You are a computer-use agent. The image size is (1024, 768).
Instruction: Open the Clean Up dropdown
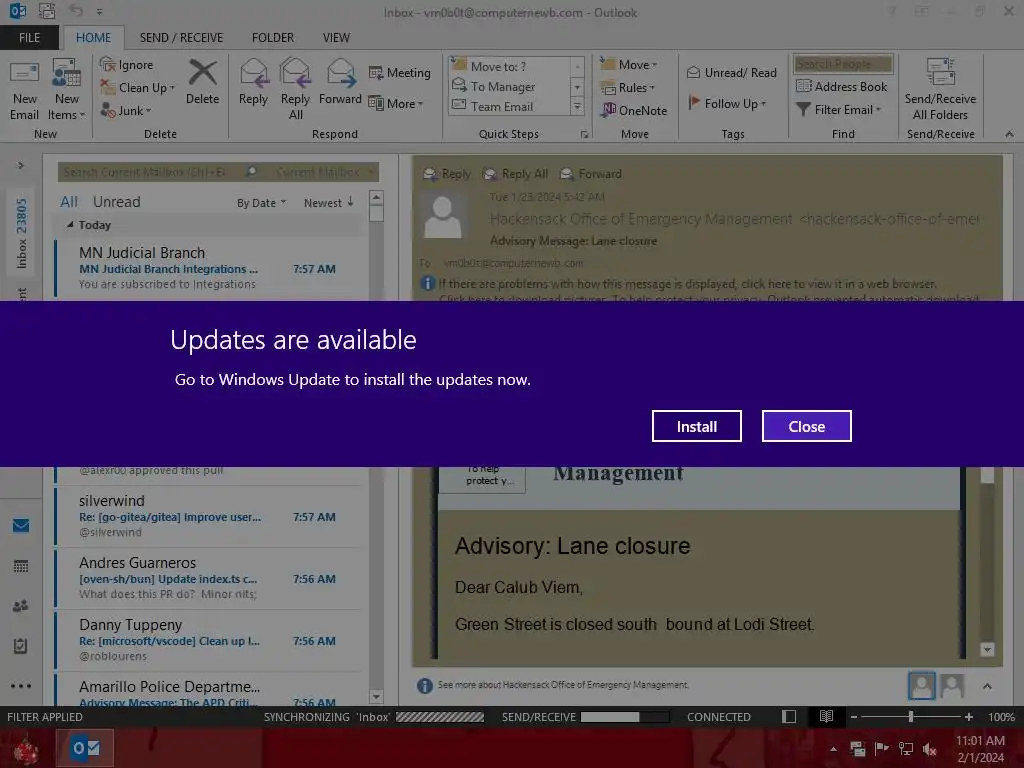tap(138, 88)
